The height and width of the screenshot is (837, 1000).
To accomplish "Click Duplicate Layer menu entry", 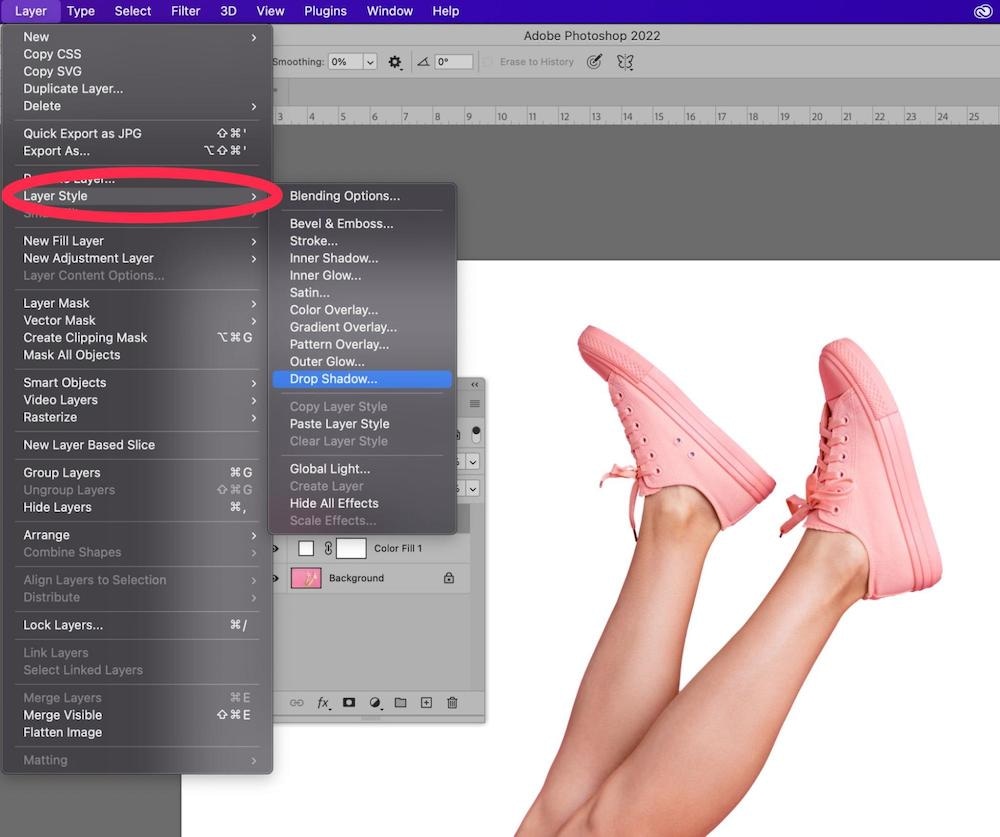I will tap(73, 88).
